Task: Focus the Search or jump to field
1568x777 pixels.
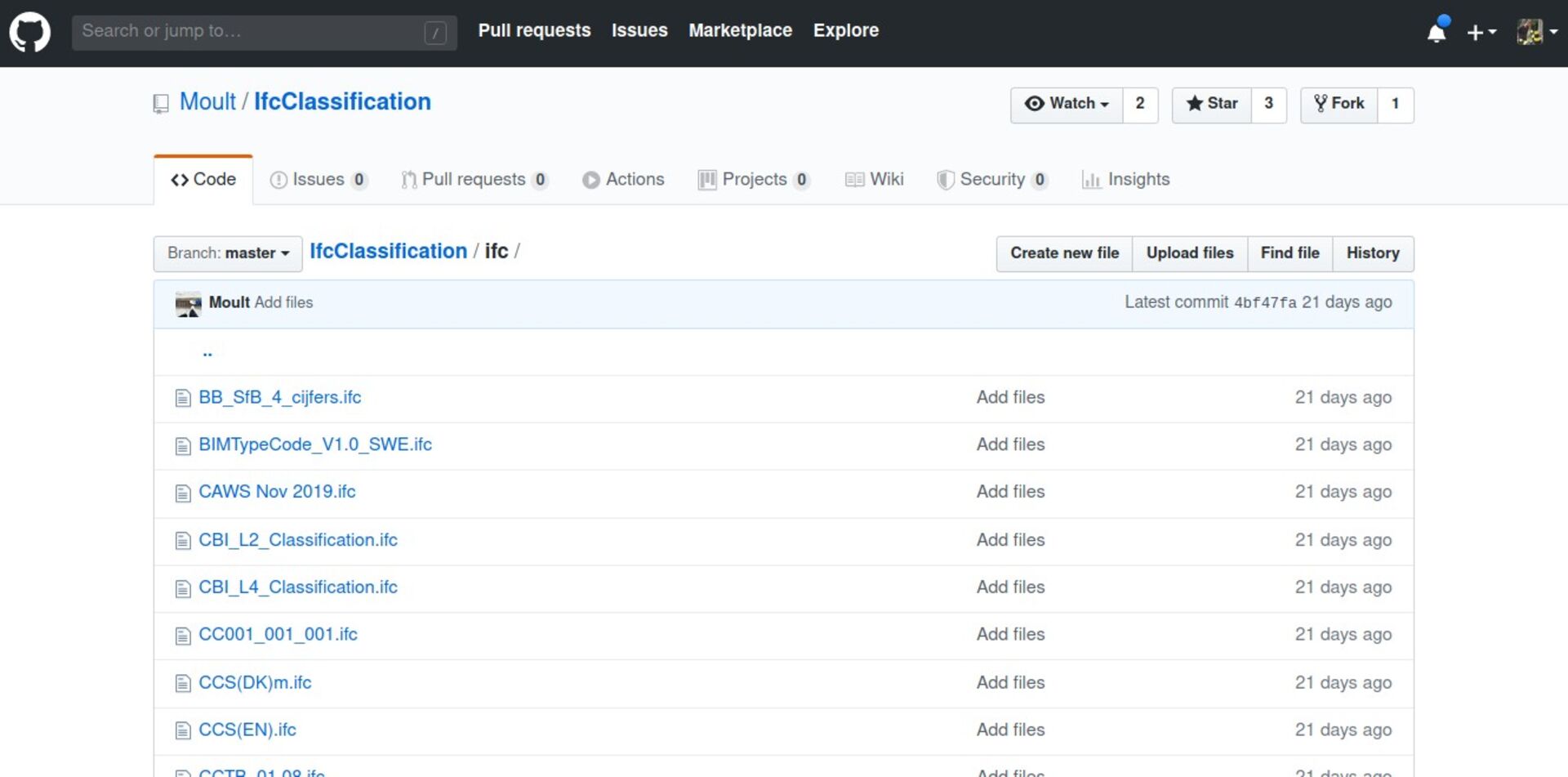Action: click(x=264, y=32)
